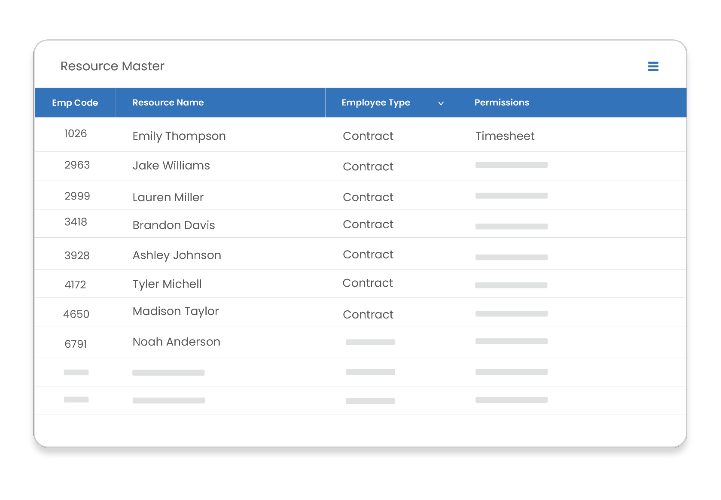Select Emily Thompson resource name
721x500 pixels.
coord(179,136)
